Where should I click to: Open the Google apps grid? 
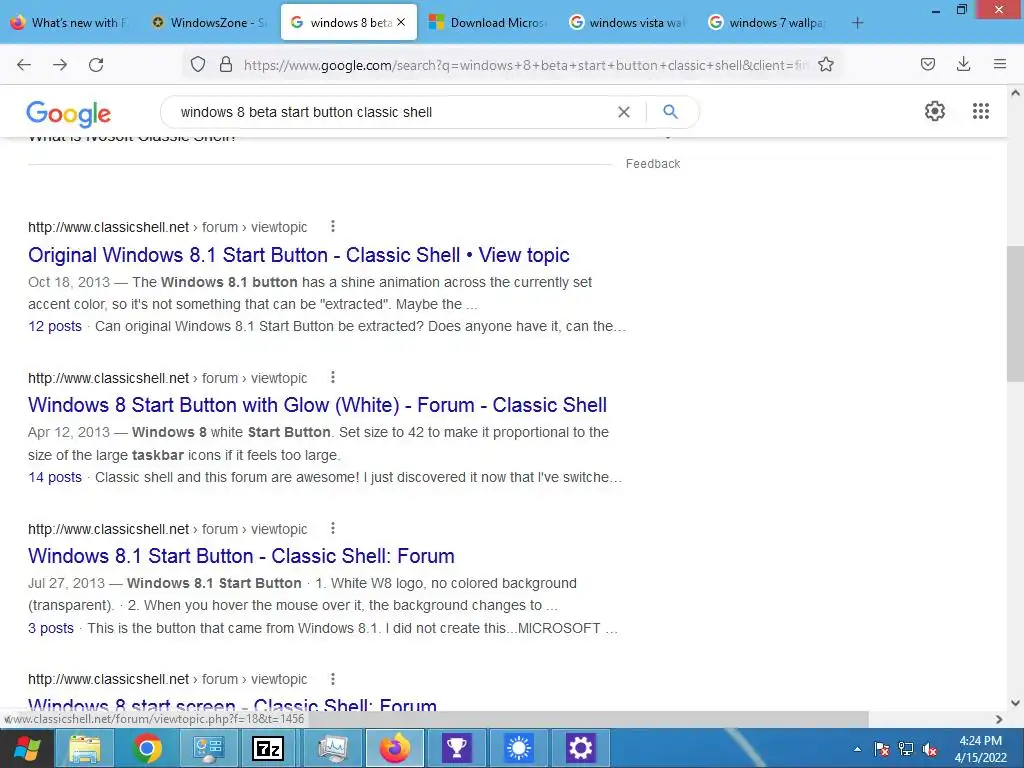tap(981, 111)
